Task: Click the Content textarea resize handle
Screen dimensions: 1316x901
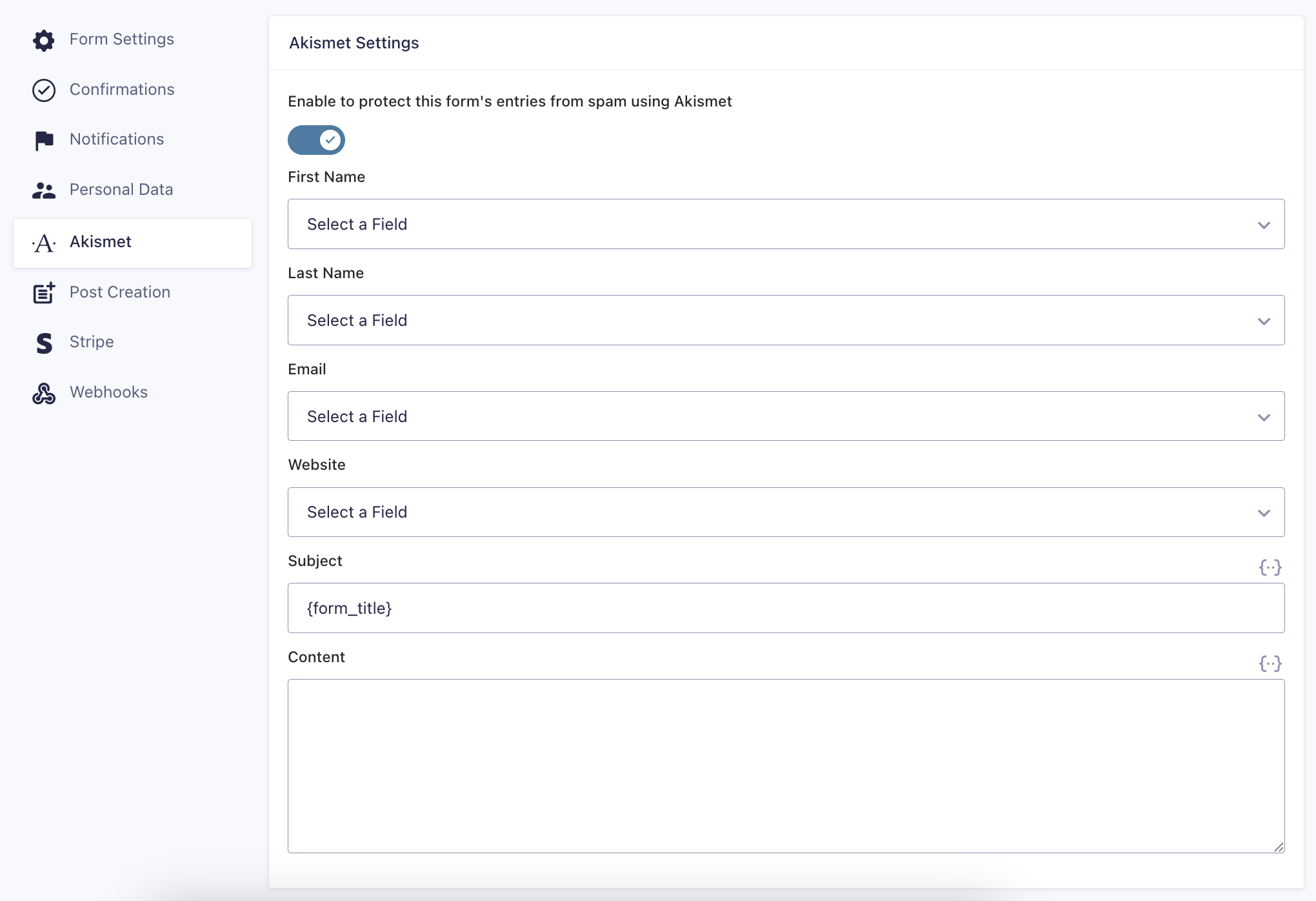Action: [x=1279, y=847]
